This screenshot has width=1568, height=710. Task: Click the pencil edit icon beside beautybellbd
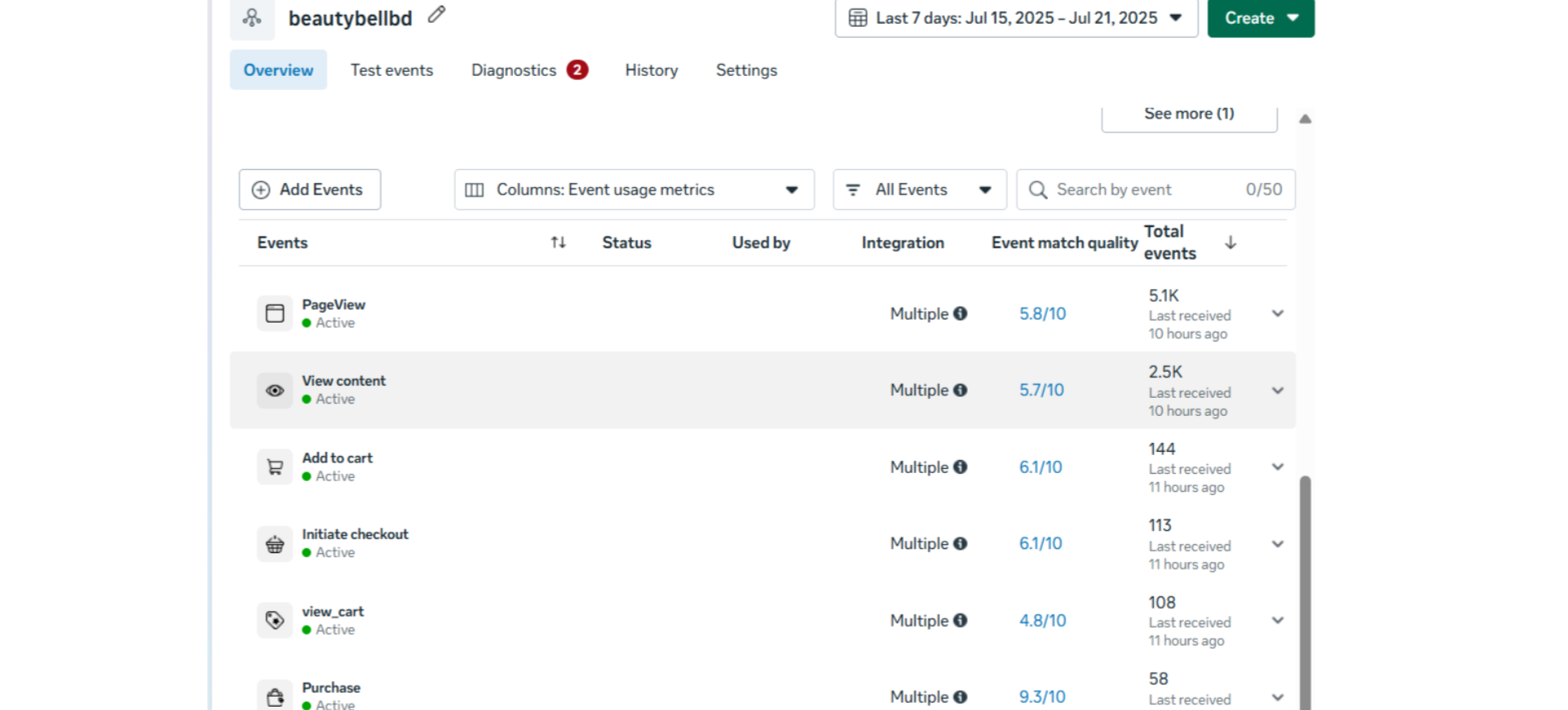pos(437,15)
